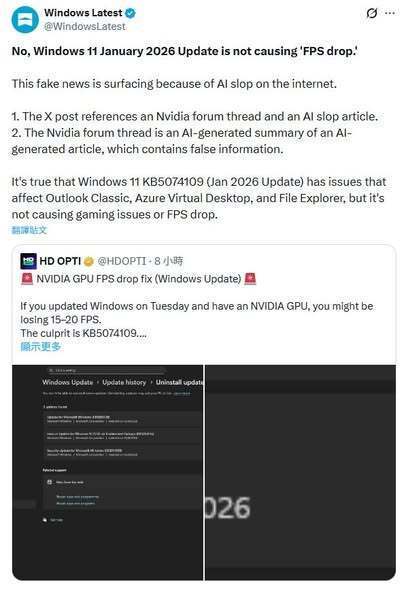Image resolution: width=408 pixels, height=590 pixels.
Task: Translate the post using the blue Chinese link
Action: pyautogui.click(x=29, y=230)
